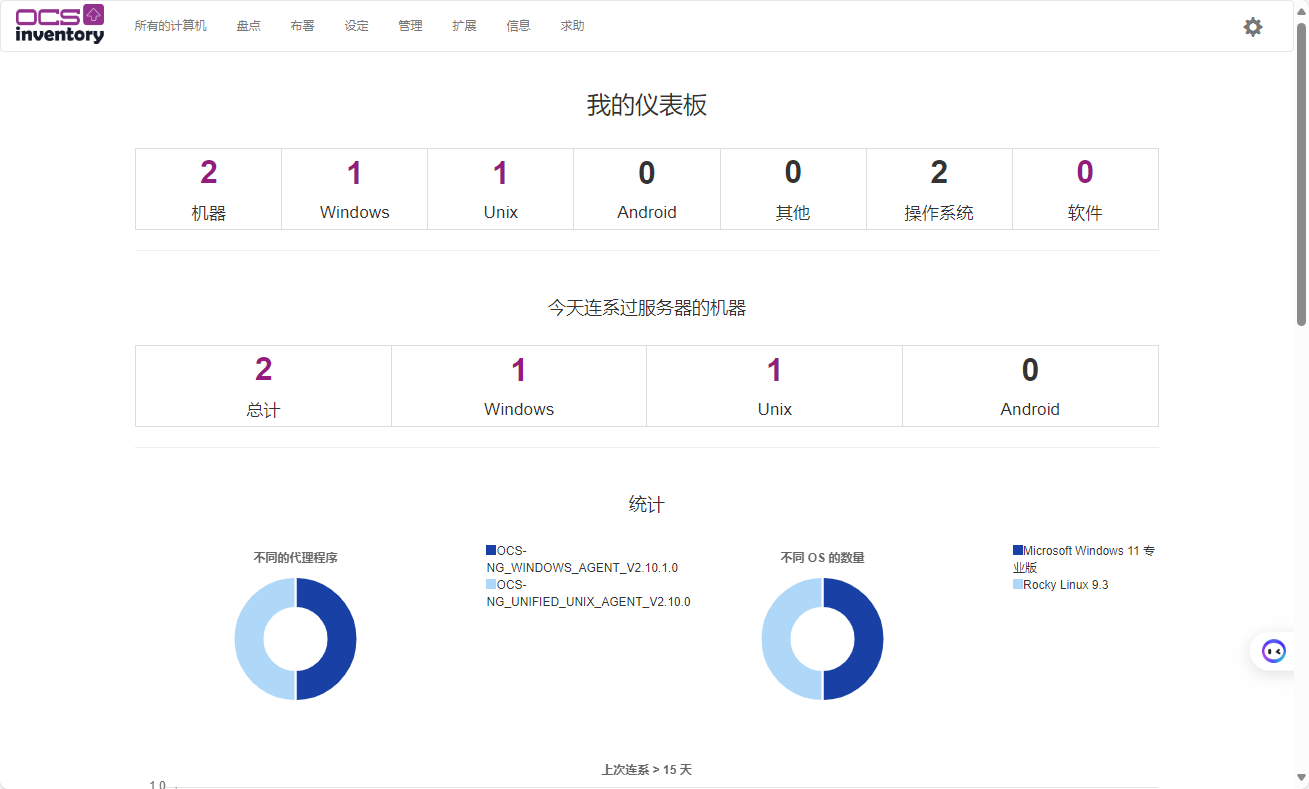Screen dimensions: 1309x789
Task: Open the 所有的计算机 menu
Action: point(171,26)
